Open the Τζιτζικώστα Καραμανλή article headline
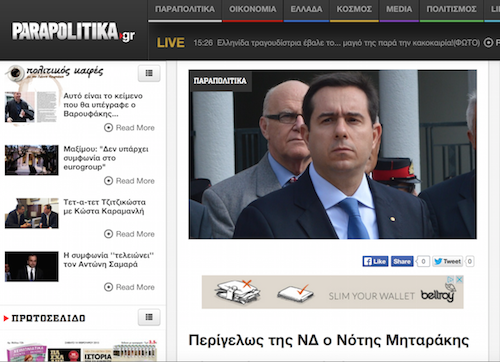The image size is (500, 362). click(104, 207)
